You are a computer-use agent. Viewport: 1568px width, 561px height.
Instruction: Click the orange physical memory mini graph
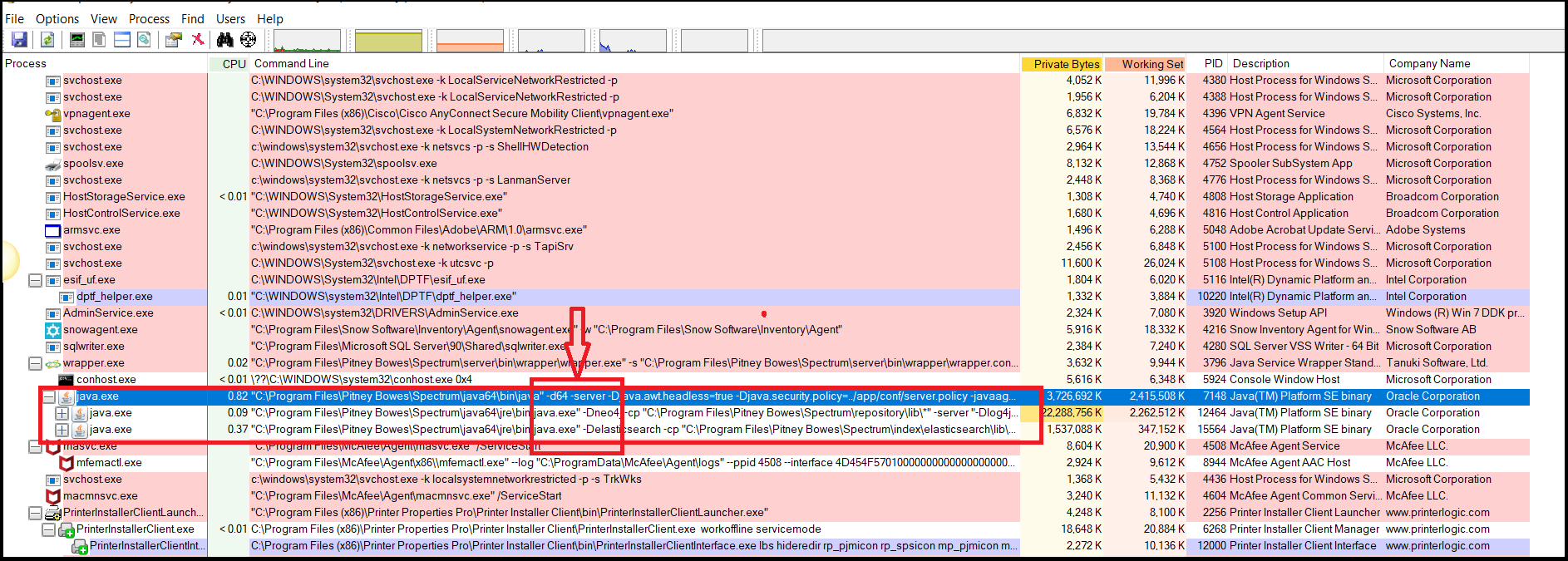[x=470, y=40]
